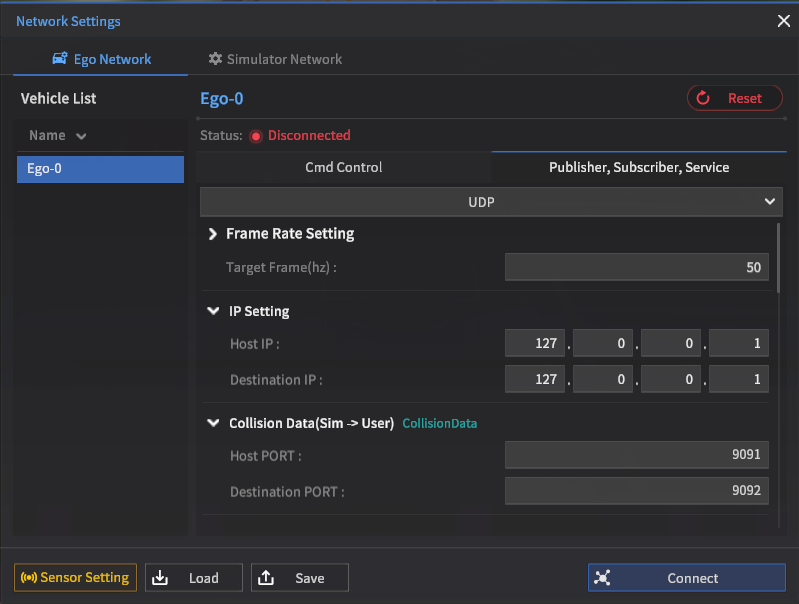This screenshot has width=799, height=604.
Task: Sort vehicle list by Name column
Action: pos(58,136)
